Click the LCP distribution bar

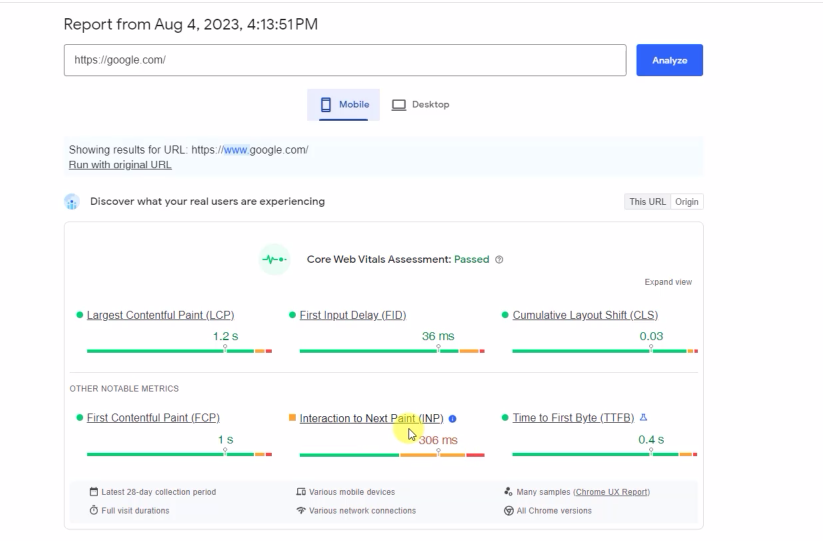click(179, 351)
